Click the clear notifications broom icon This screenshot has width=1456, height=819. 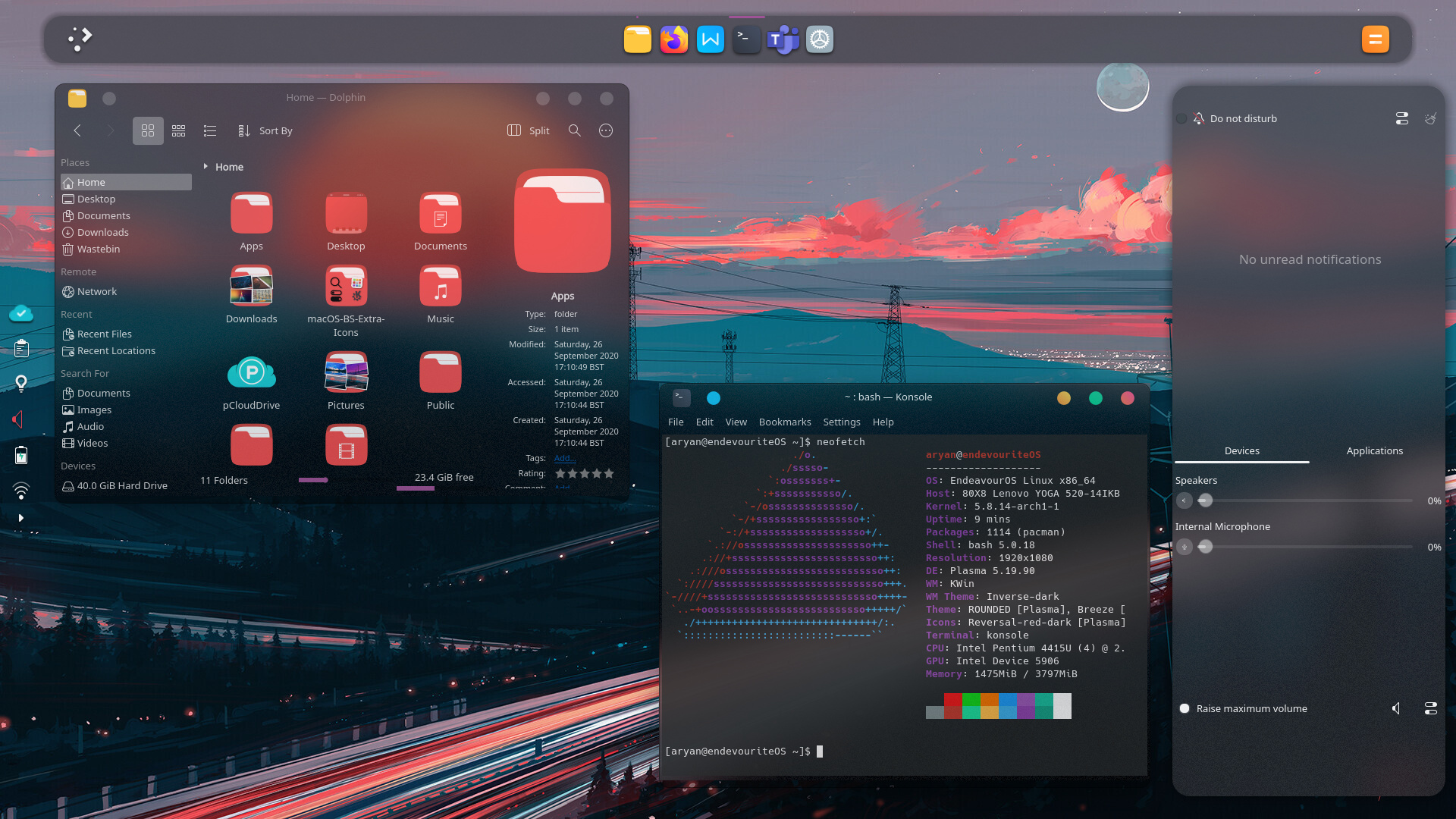coord(1431,118)
